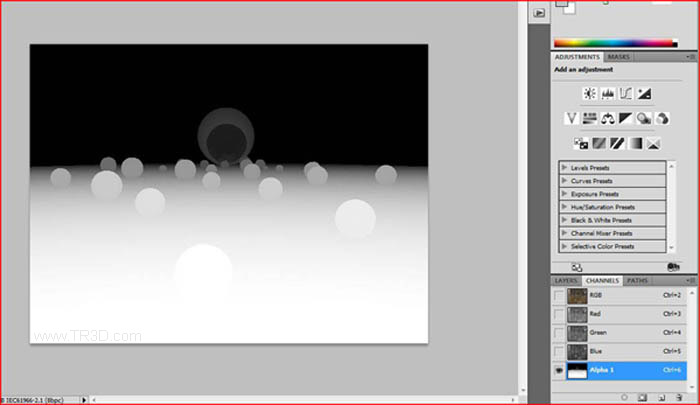Click the black swatch at ramp end
The image size is (700, 405).
tap(675, 43)
